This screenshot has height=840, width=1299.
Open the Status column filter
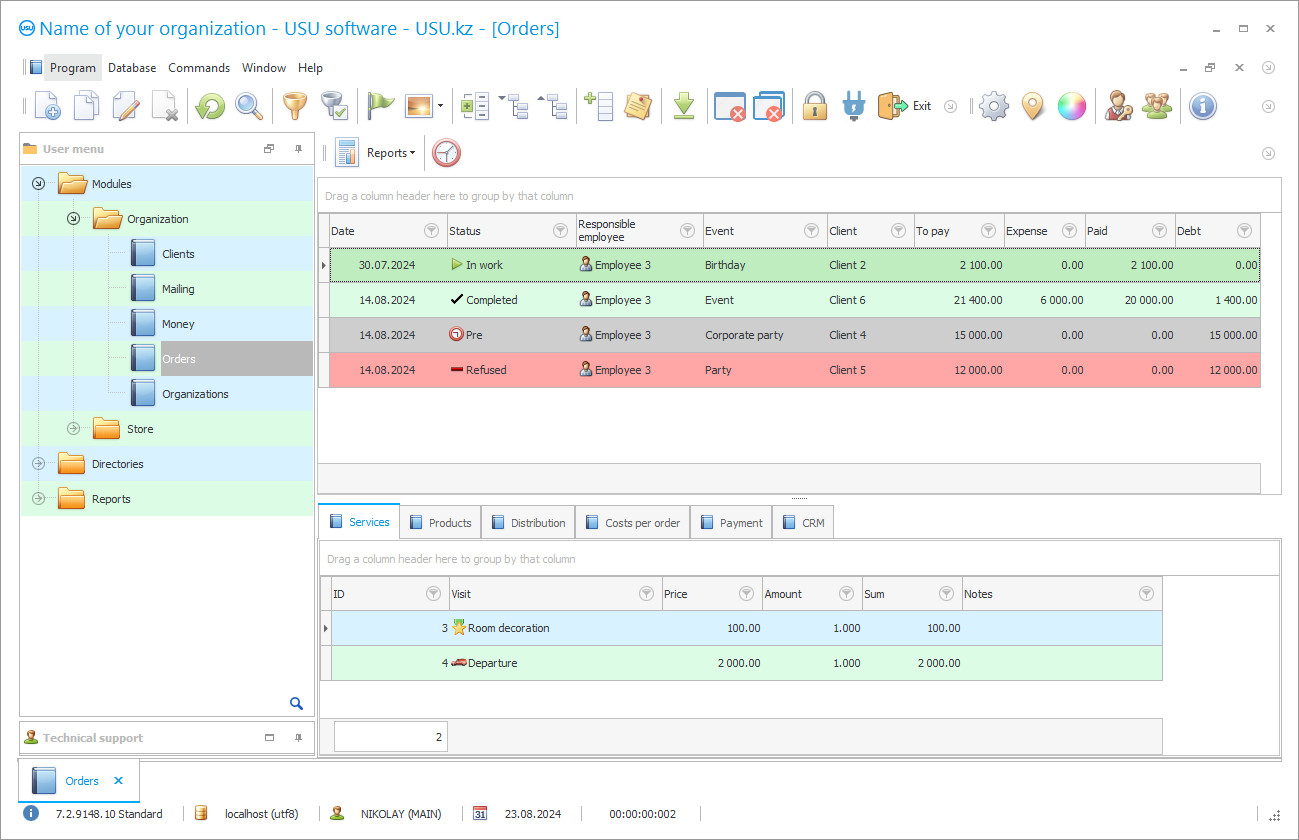point(561,230)
